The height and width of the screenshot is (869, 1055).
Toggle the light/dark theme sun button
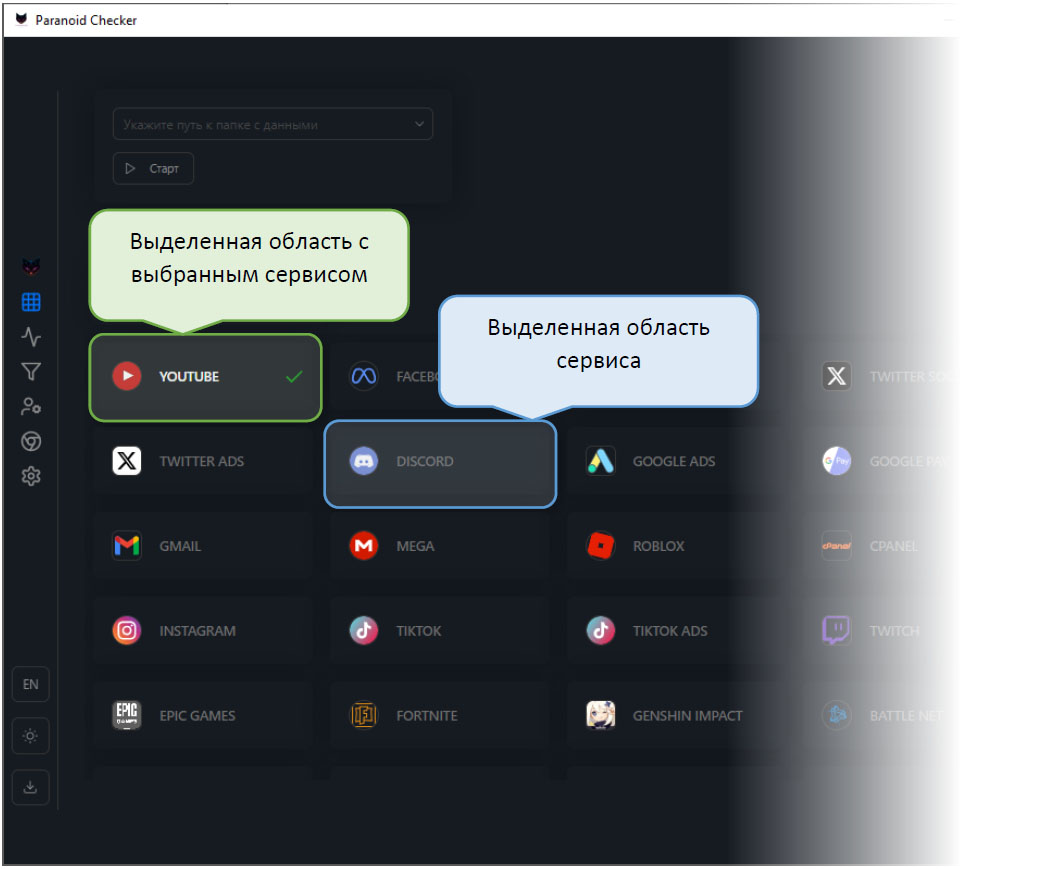coord(30,736)
